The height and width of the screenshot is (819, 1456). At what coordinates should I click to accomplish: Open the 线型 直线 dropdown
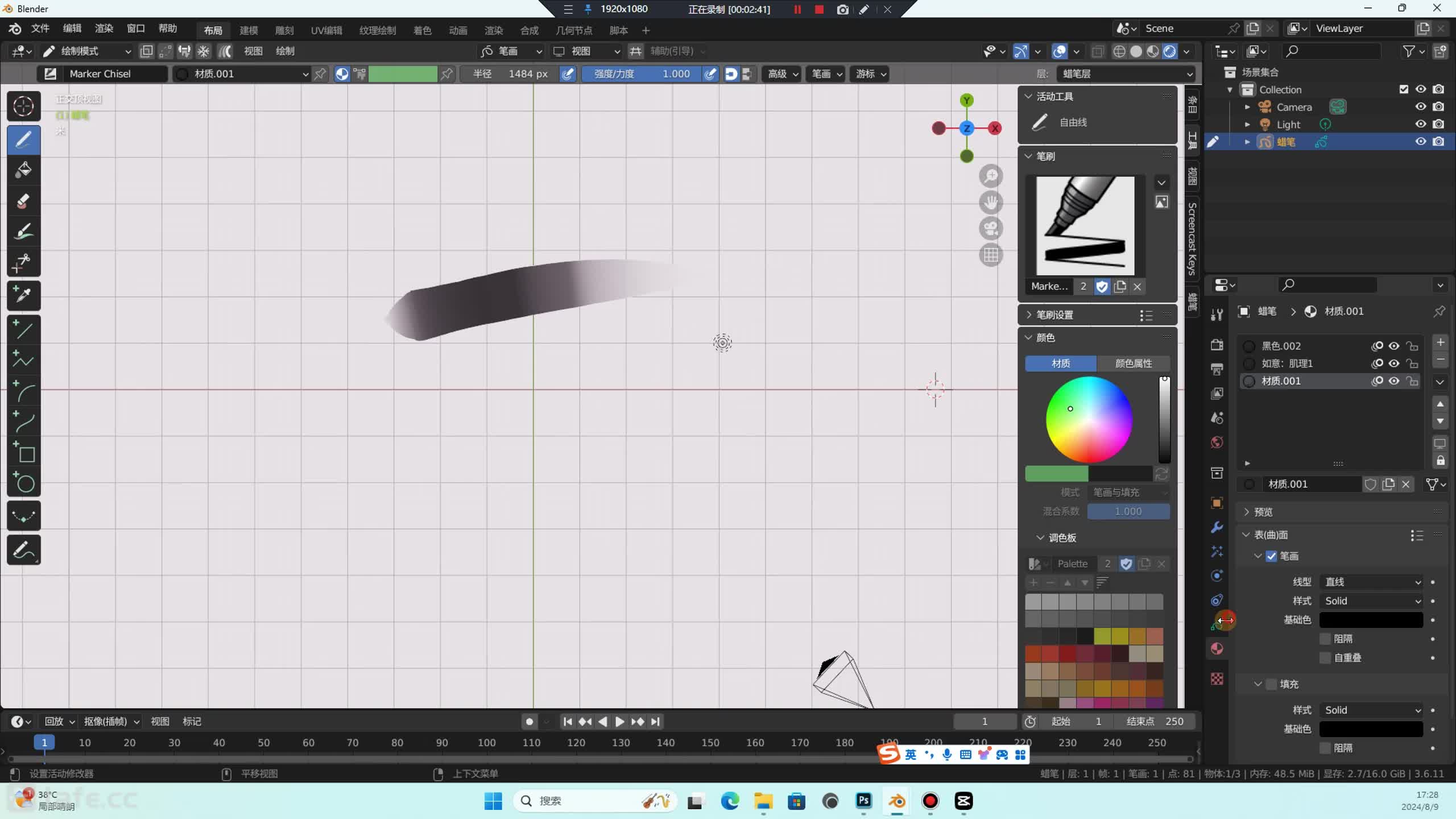(x=1371, y=582)
